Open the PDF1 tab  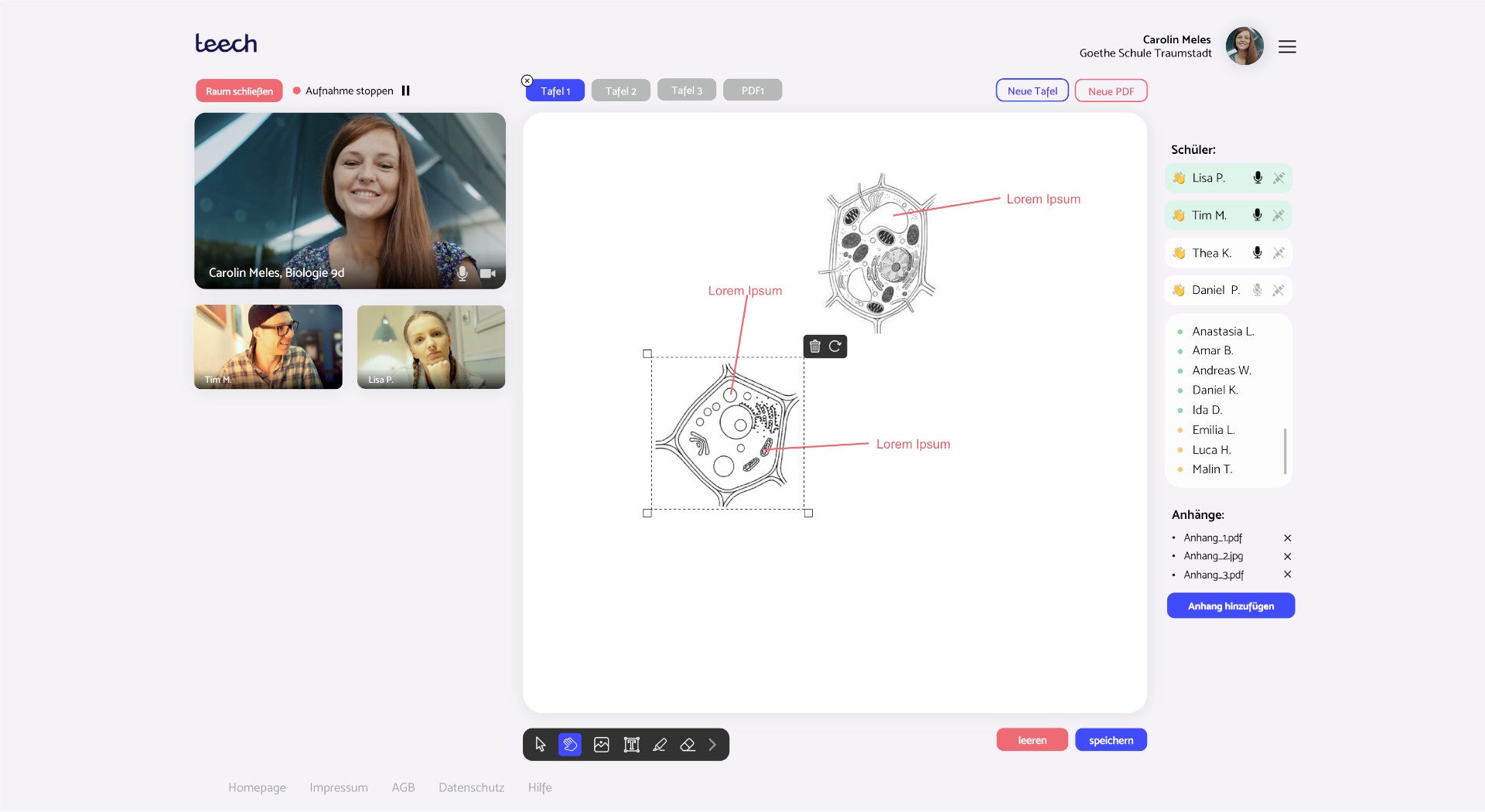tap(752, 90)
